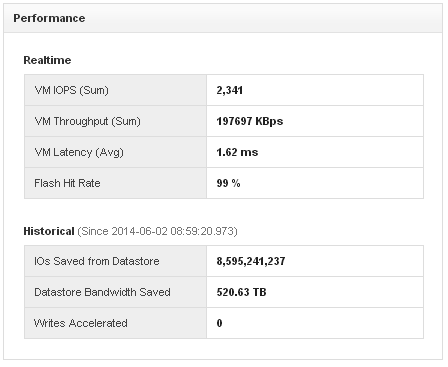448x367 pixels.
Task: Select the Writes Accelerated value 0
Action: tap(219, 323)
